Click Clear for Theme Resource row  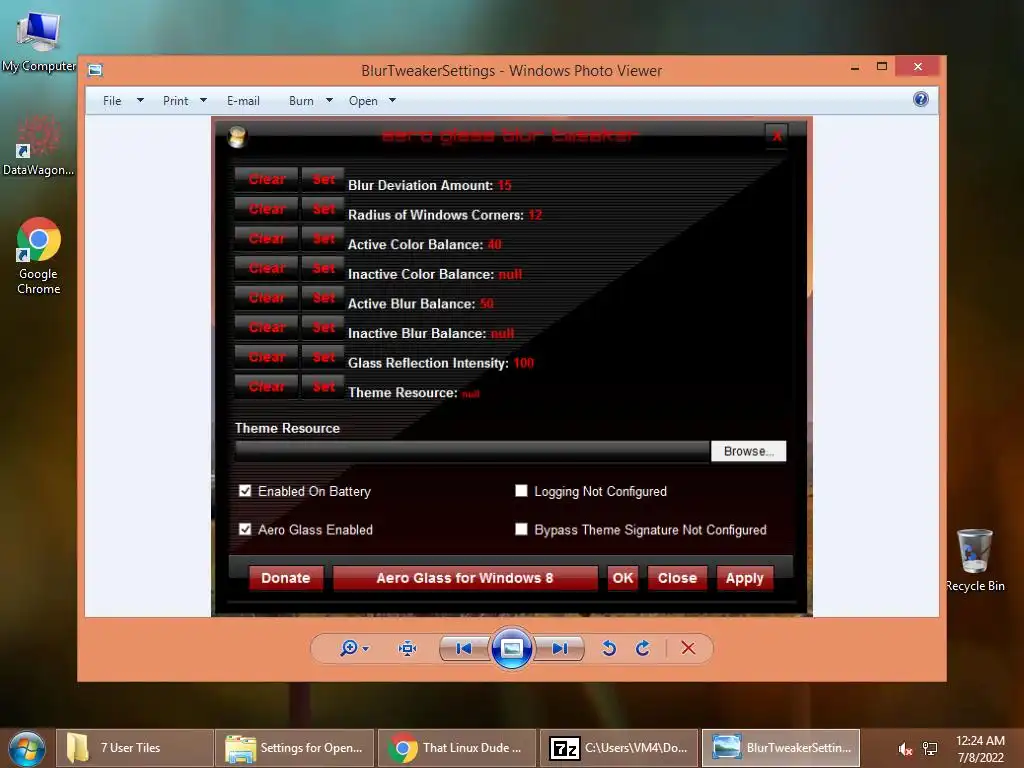[x=266, y=387]
